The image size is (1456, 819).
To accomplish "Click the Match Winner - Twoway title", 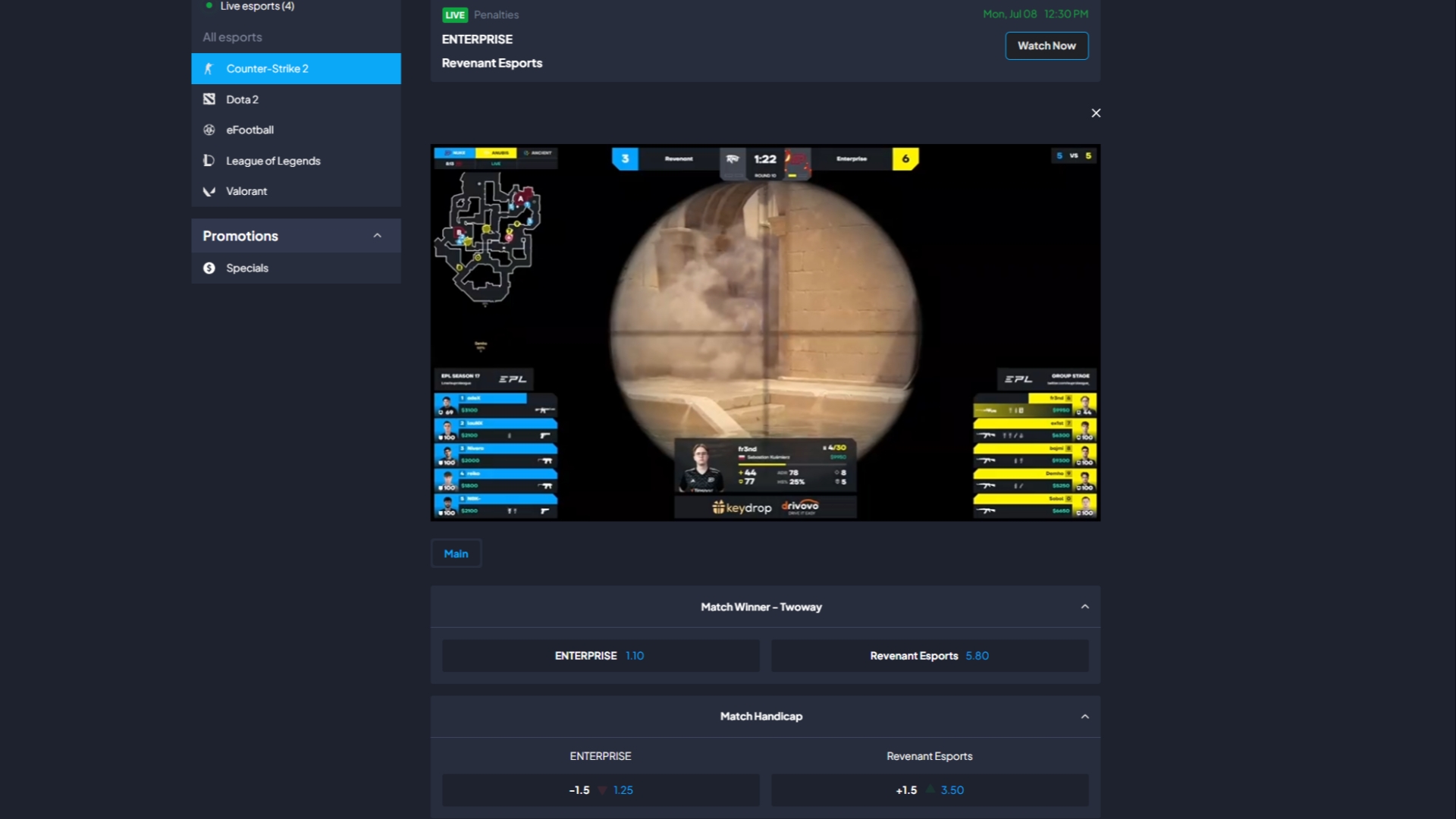I will point(761,607).
